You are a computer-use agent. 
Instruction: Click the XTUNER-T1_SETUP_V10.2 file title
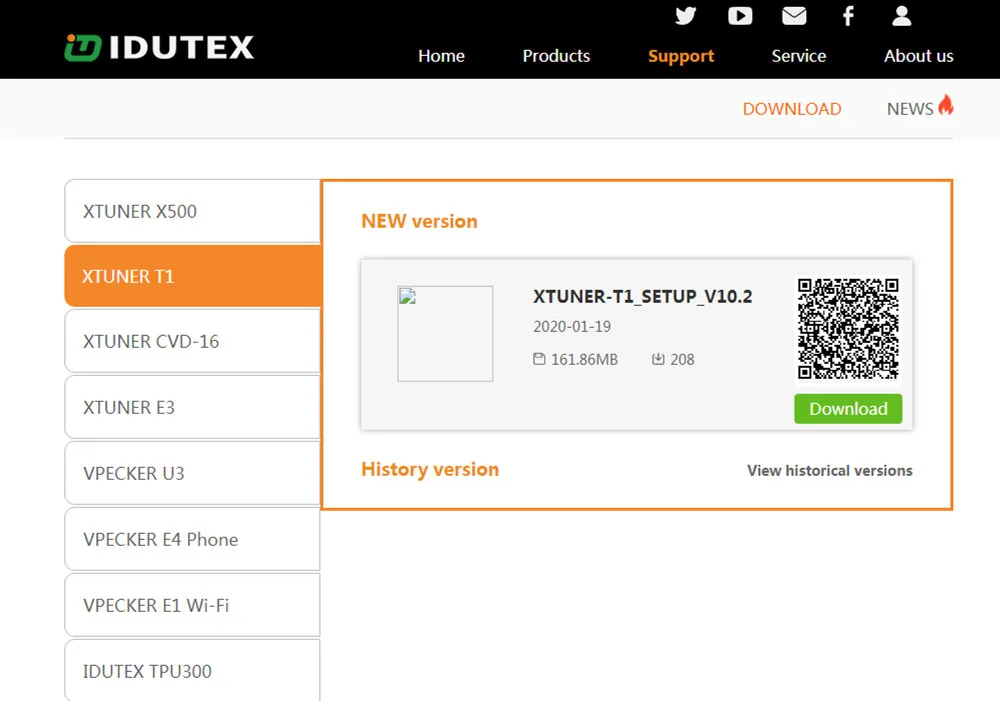click(643, 297)
